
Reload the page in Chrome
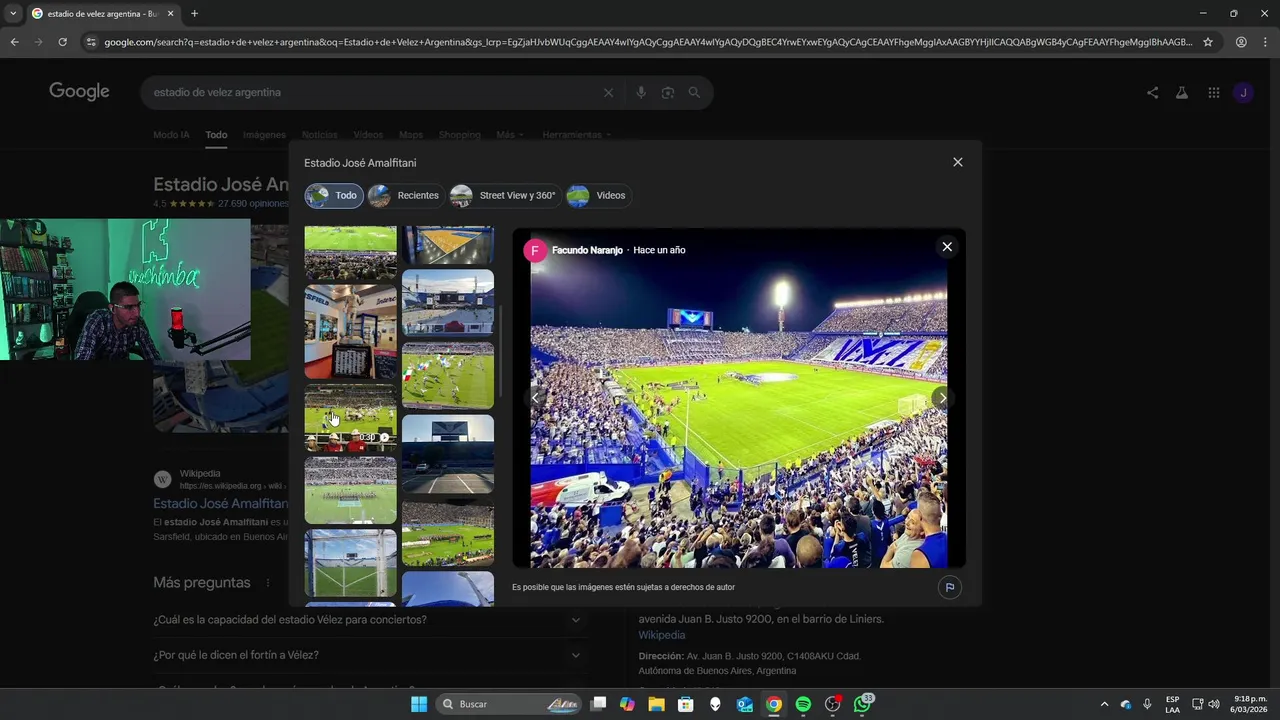point(62,42)
